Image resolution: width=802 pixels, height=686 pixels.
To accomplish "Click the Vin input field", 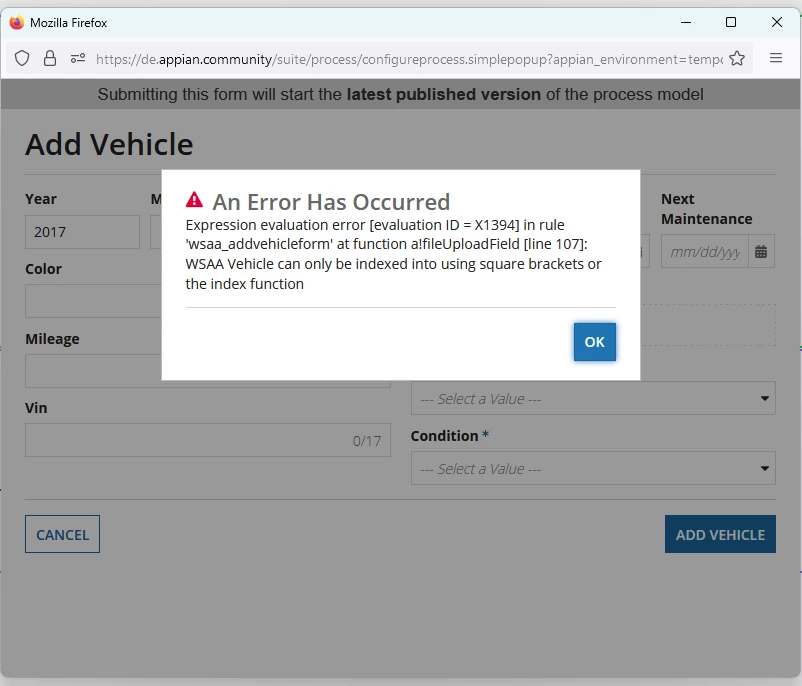I will pyautogui.click(x=208, y=440).
